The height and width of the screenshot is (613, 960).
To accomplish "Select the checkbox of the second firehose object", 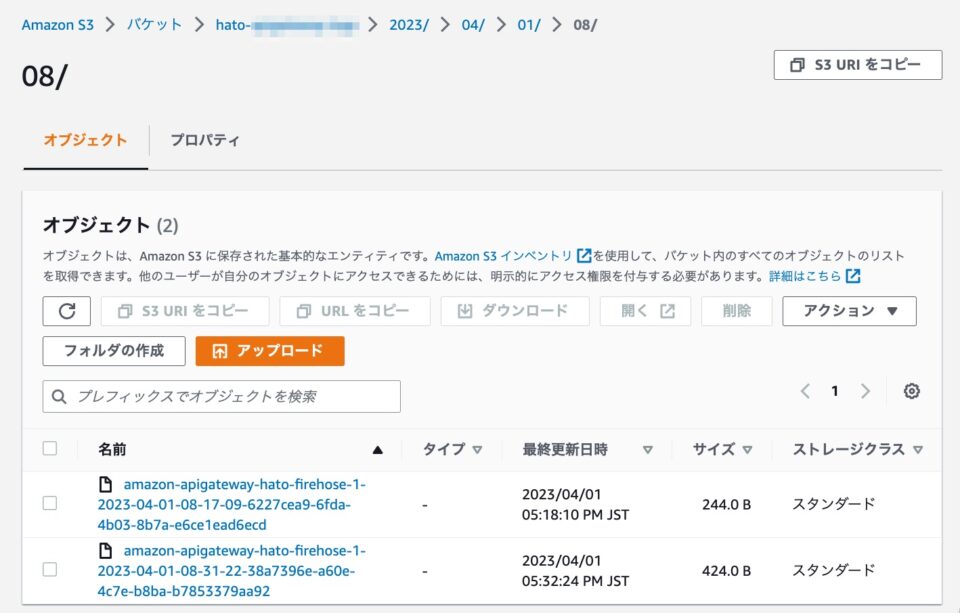I will coord(51,570).
